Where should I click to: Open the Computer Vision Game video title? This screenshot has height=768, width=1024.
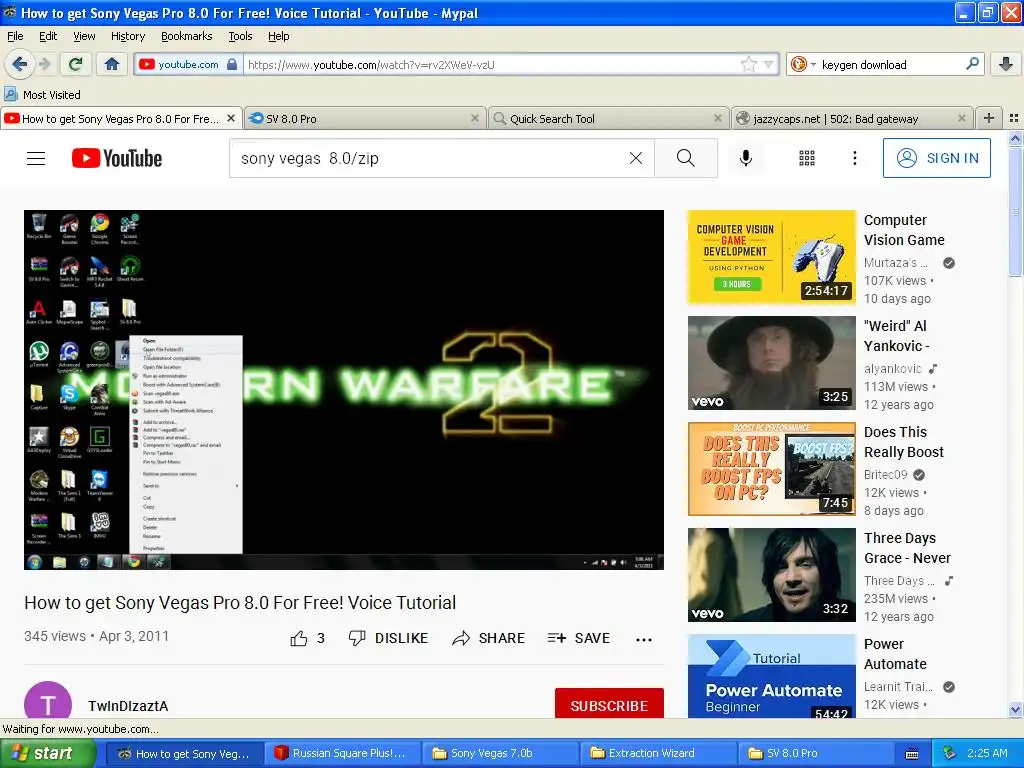pos(904,230)
